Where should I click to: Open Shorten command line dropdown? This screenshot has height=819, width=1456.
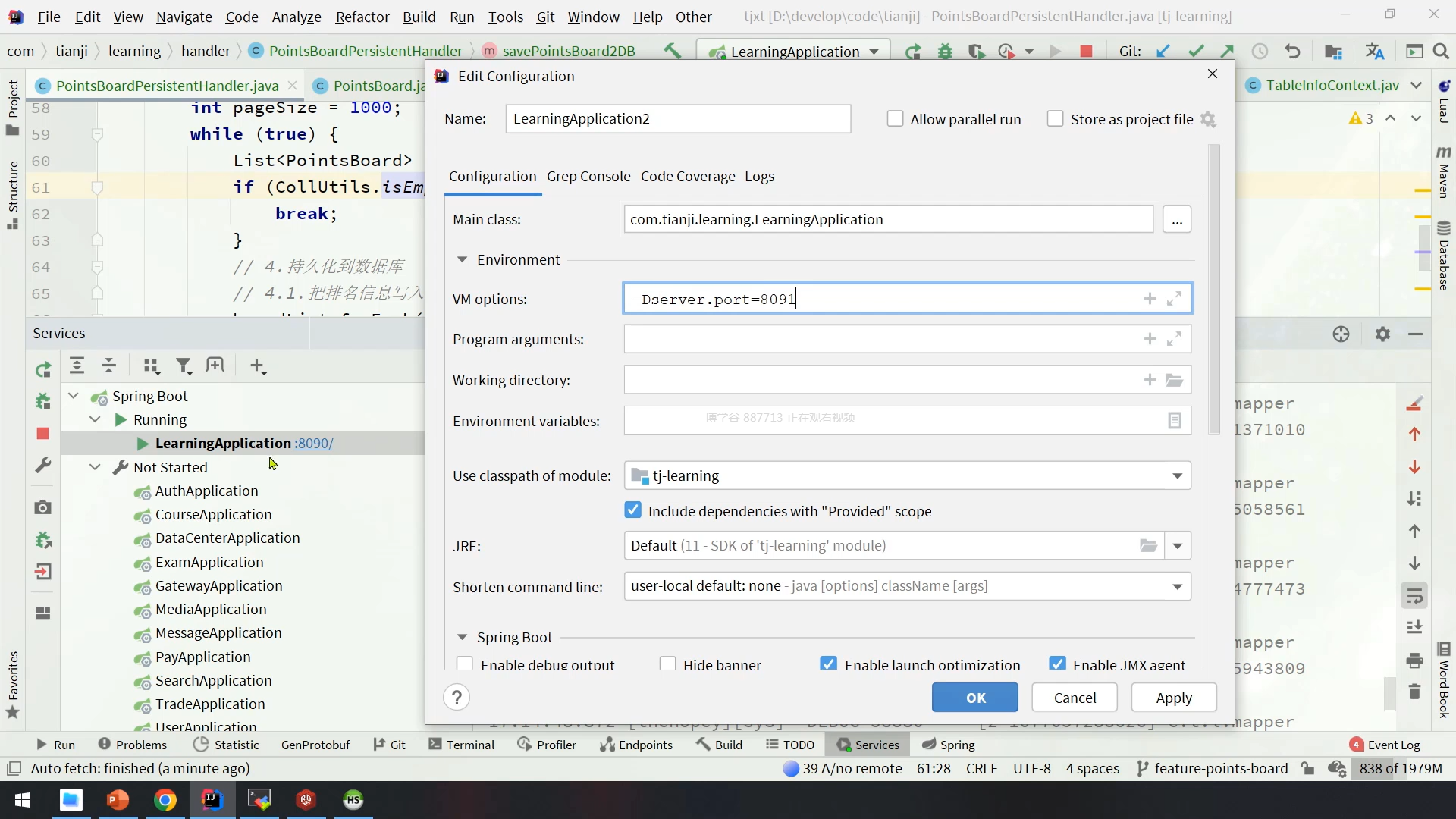point(1177,586)
